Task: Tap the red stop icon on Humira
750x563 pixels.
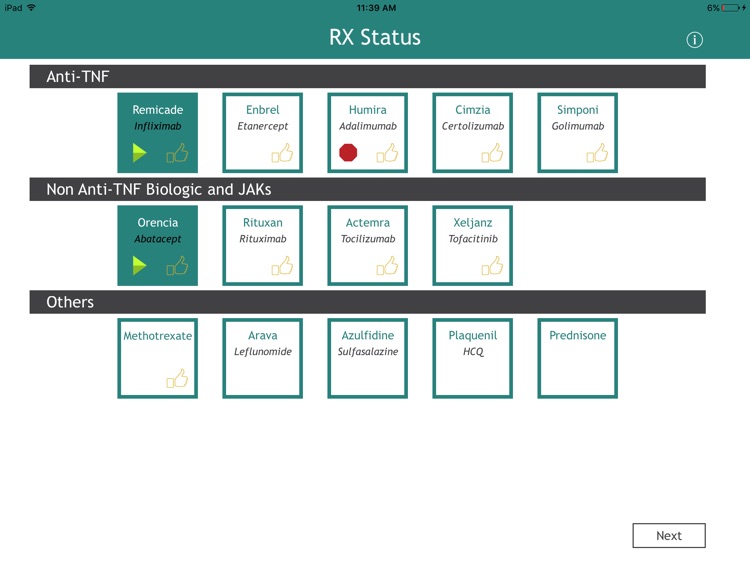Action: (x=348, y=153)
